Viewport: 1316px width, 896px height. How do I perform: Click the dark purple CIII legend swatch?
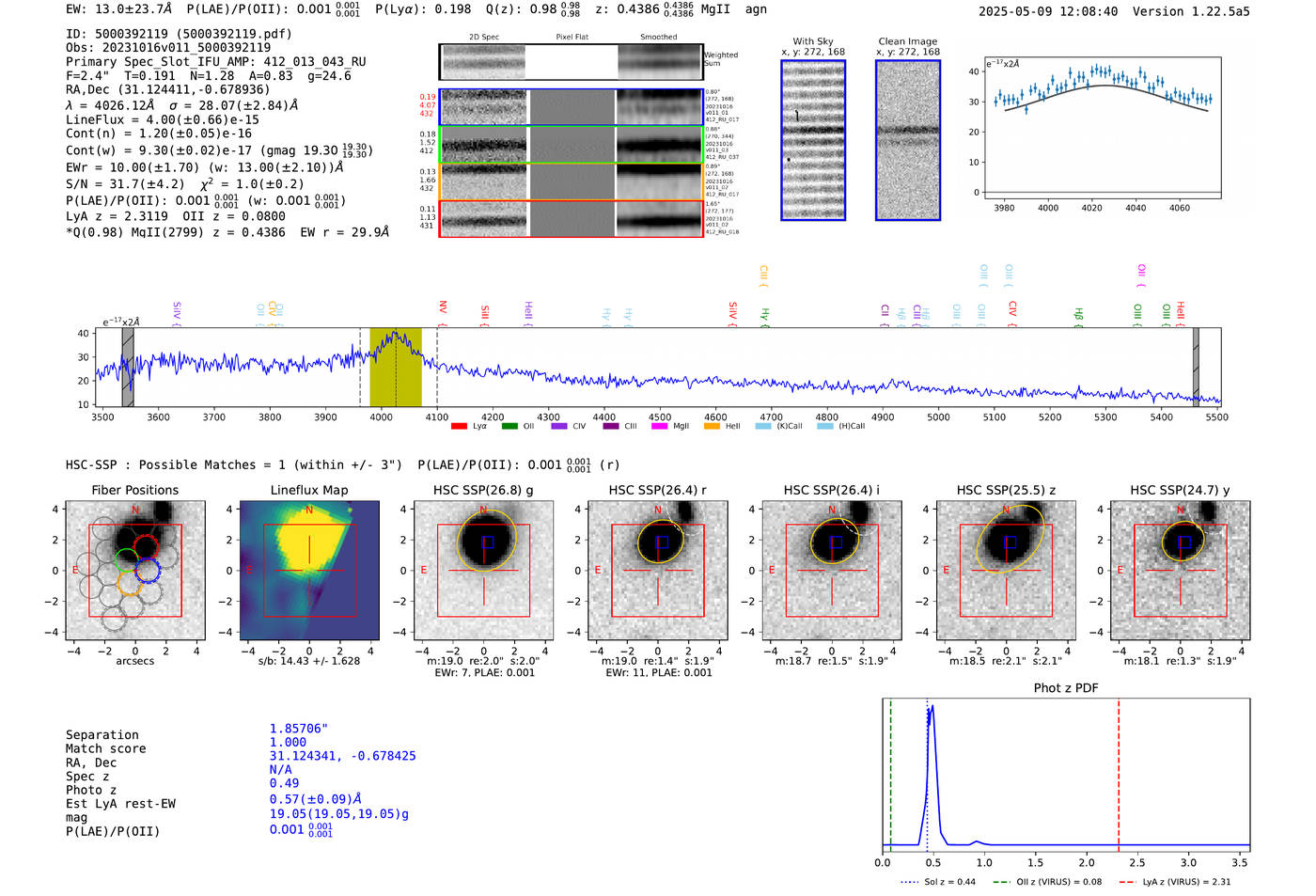(x=611, y=426)
